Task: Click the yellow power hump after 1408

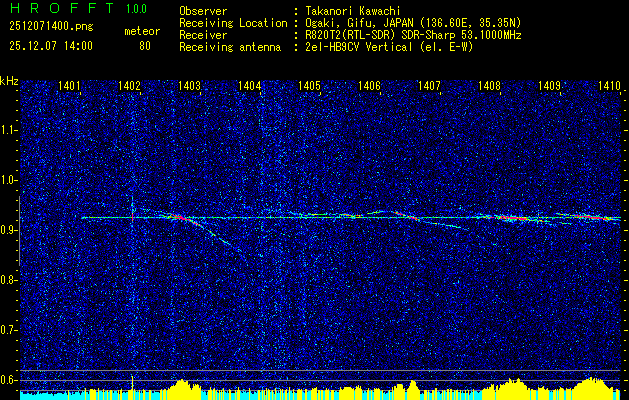Action: point(513,387)
